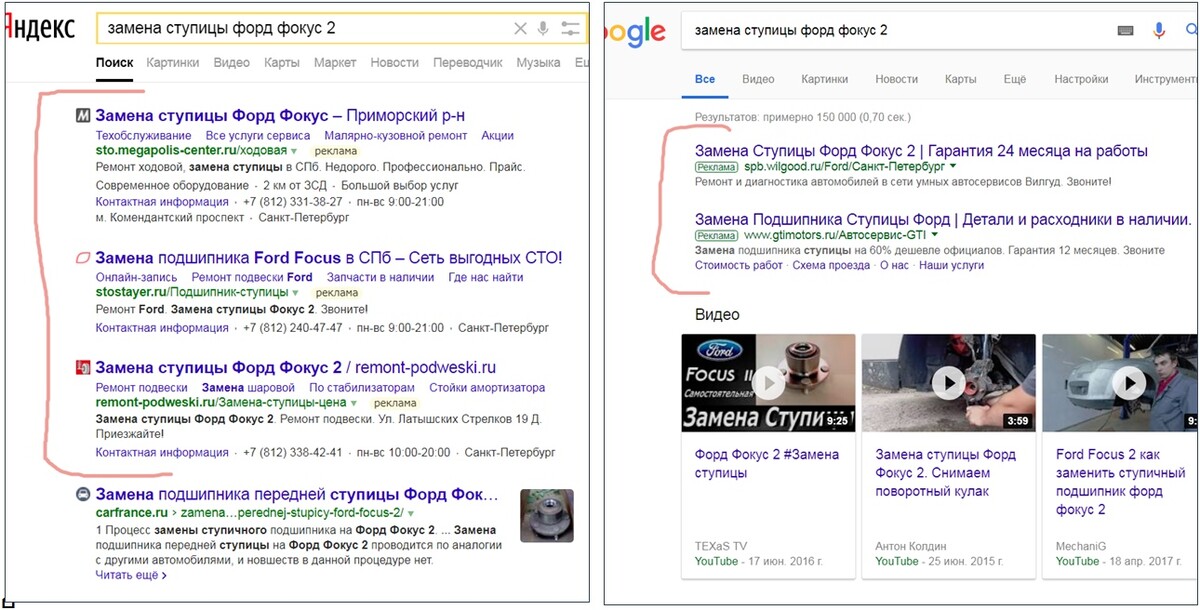Switch to Yandex 'Маркет' tab

[335, 62]
